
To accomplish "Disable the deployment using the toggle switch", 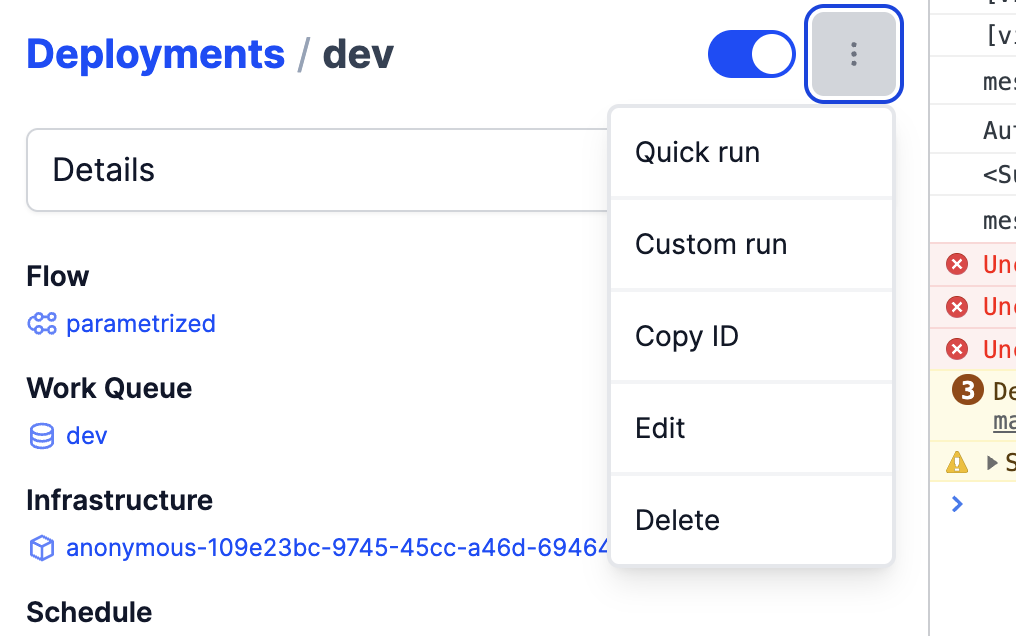I will (751, 54).
